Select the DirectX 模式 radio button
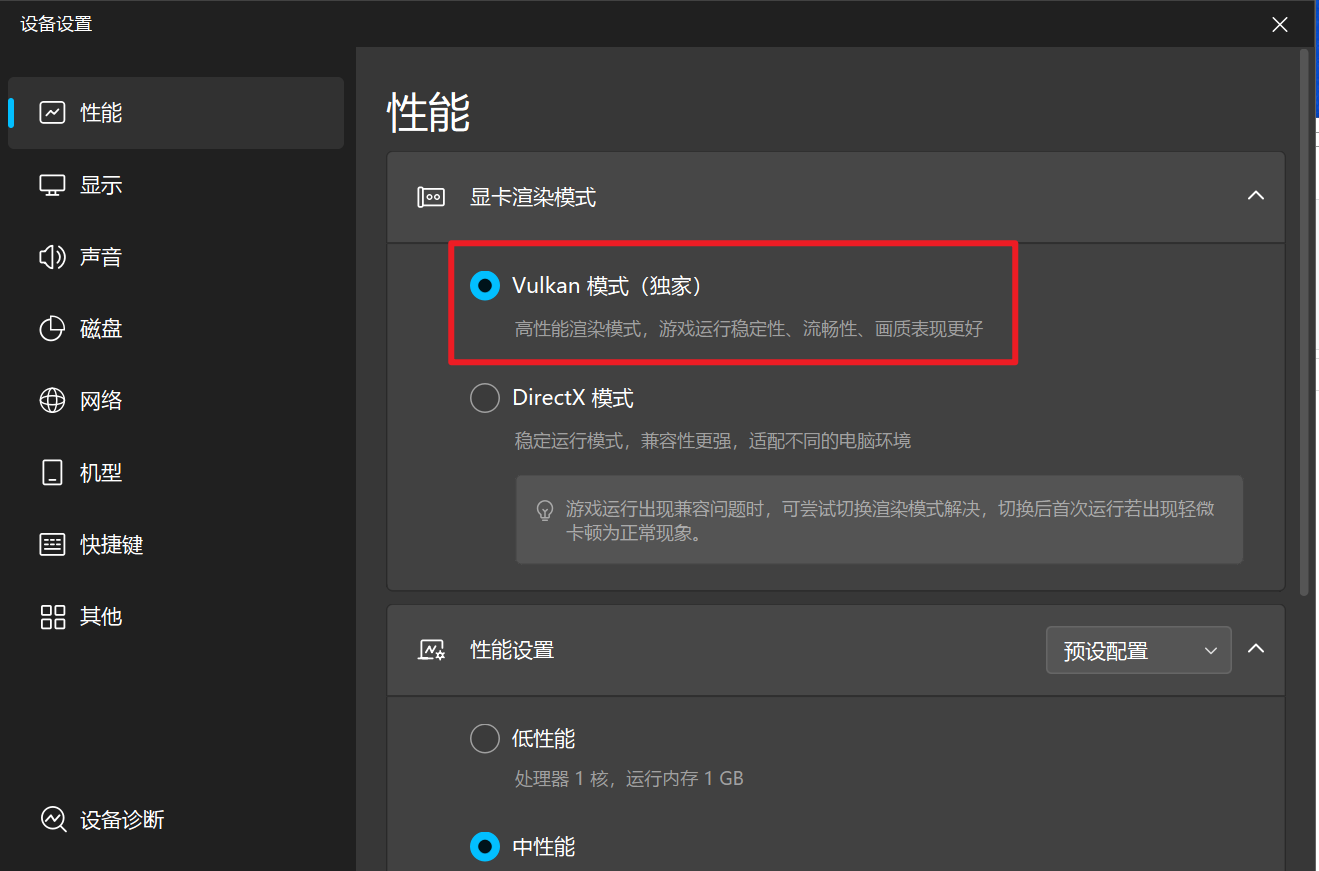Screen dimensions: 1319x871 (x=485, y=398)
